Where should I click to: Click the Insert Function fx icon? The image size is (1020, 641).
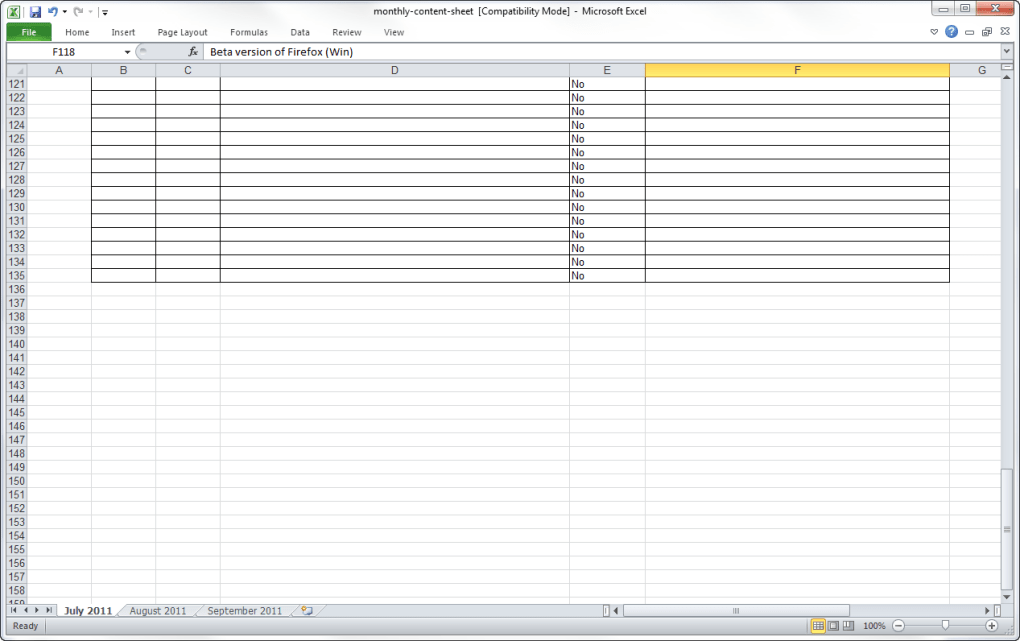[x=193, y=52]
